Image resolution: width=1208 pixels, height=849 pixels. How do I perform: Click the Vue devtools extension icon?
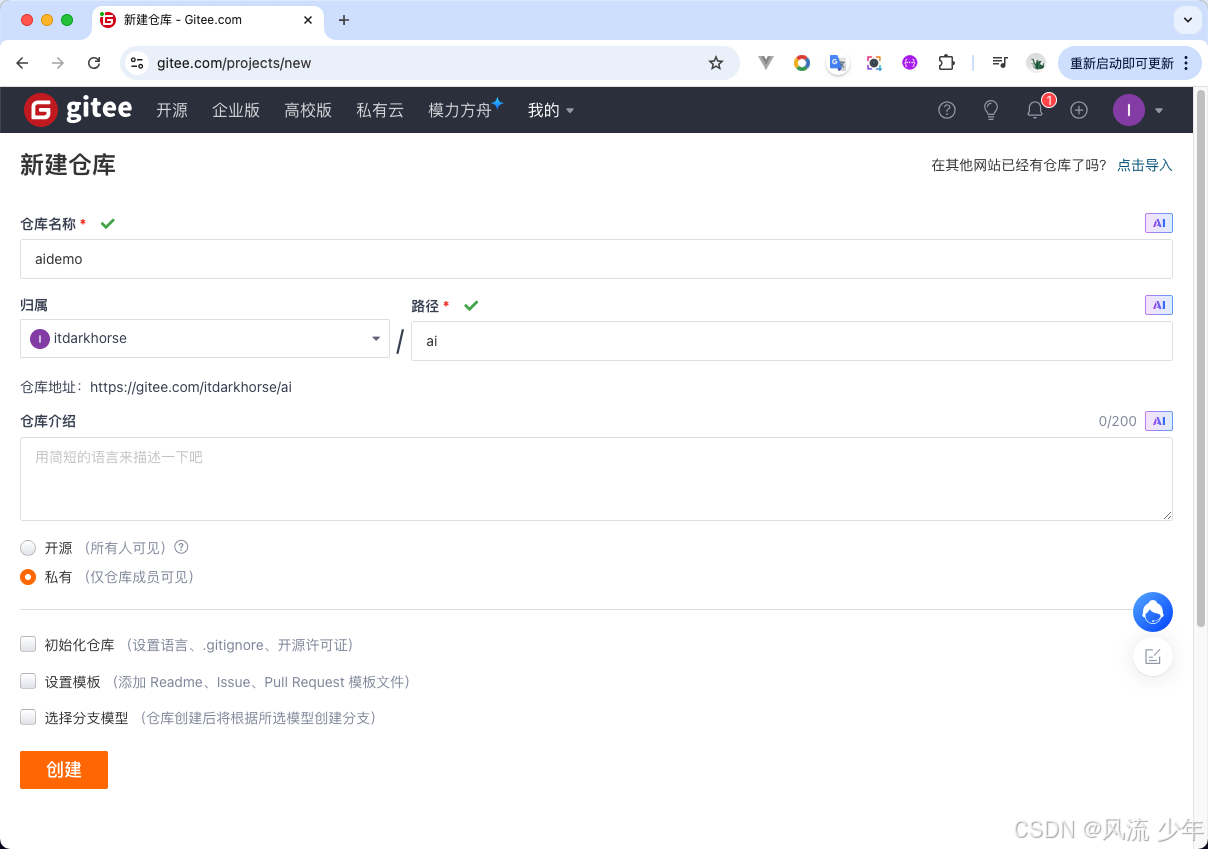(766, 63)
